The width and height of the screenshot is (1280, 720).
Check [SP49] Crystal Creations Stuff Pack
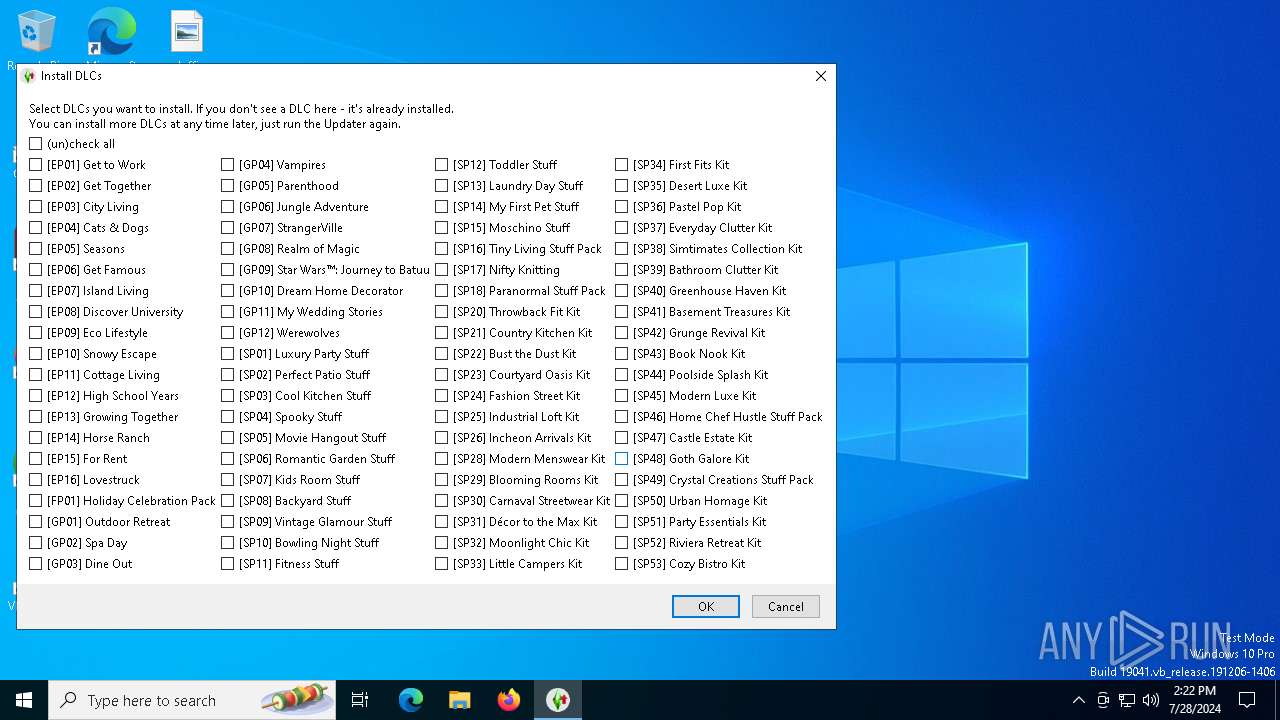[622, 480]
